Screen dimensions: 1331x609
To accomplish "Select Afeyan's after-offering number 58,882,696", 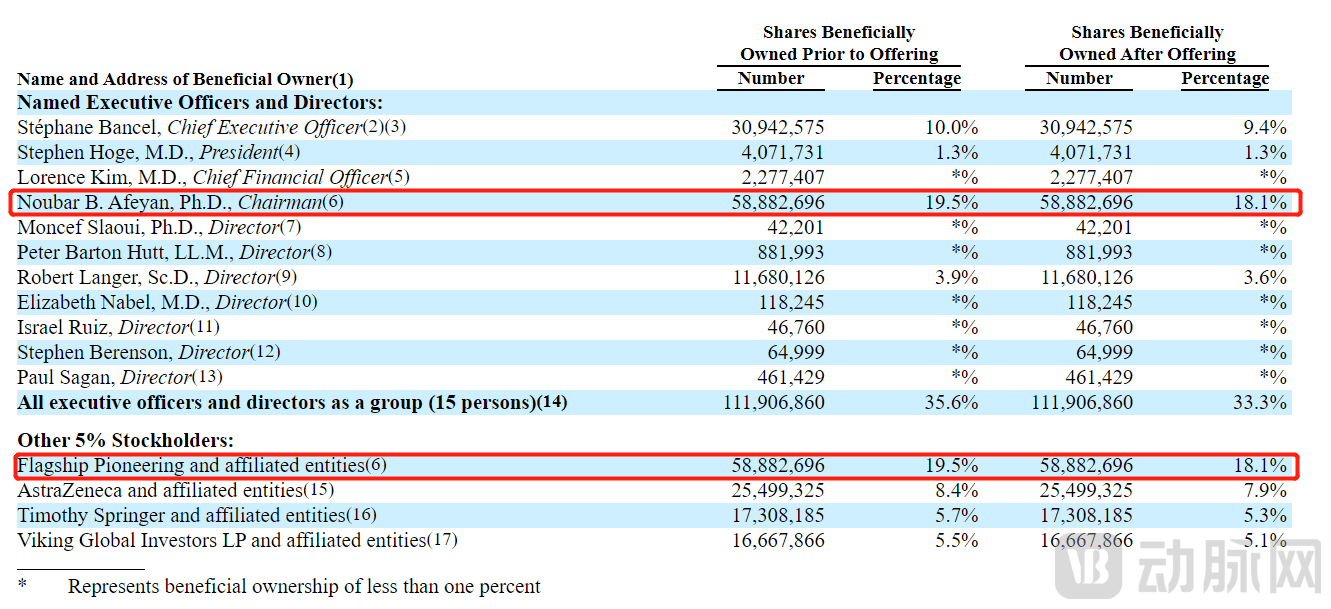I will (1086, 202).
